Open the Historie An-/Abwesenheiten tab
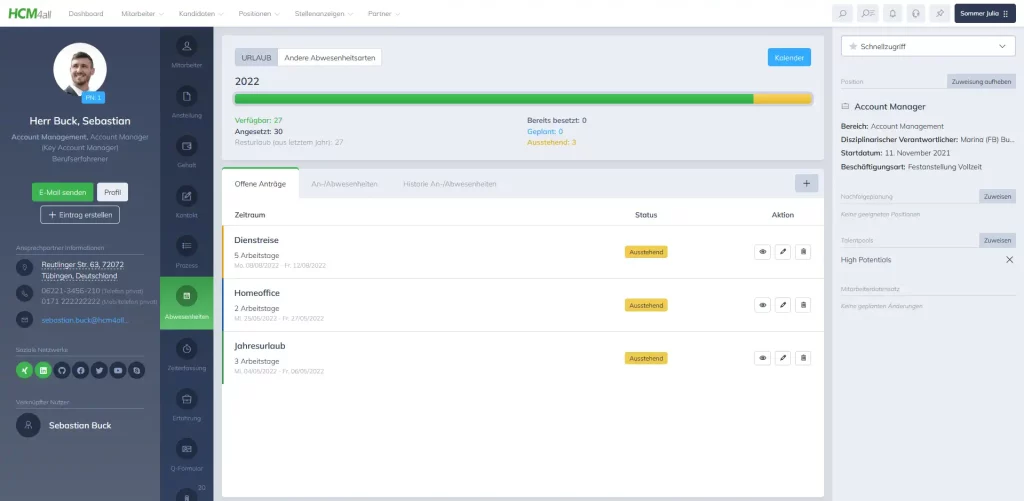 click(x=450, y=184)
